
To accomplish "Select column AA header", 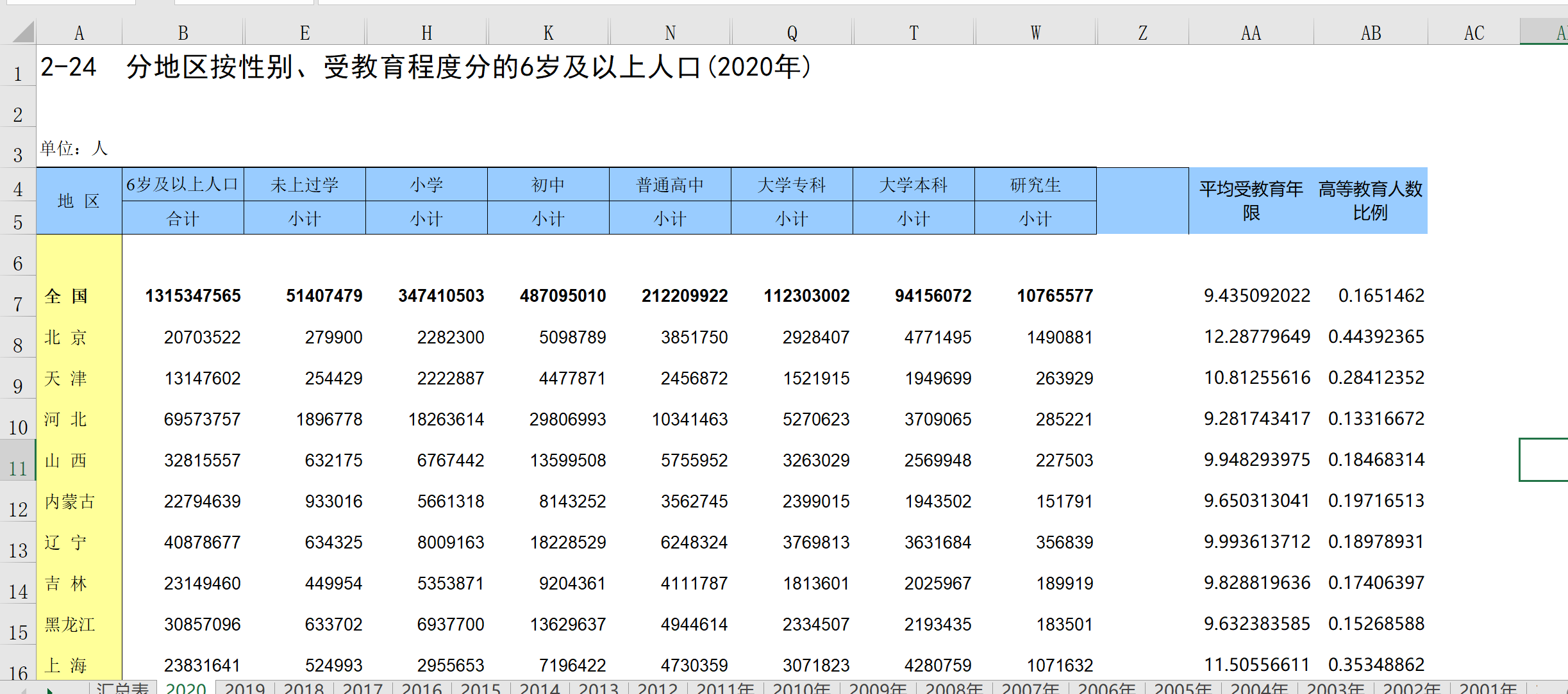I will (1251, 33).
